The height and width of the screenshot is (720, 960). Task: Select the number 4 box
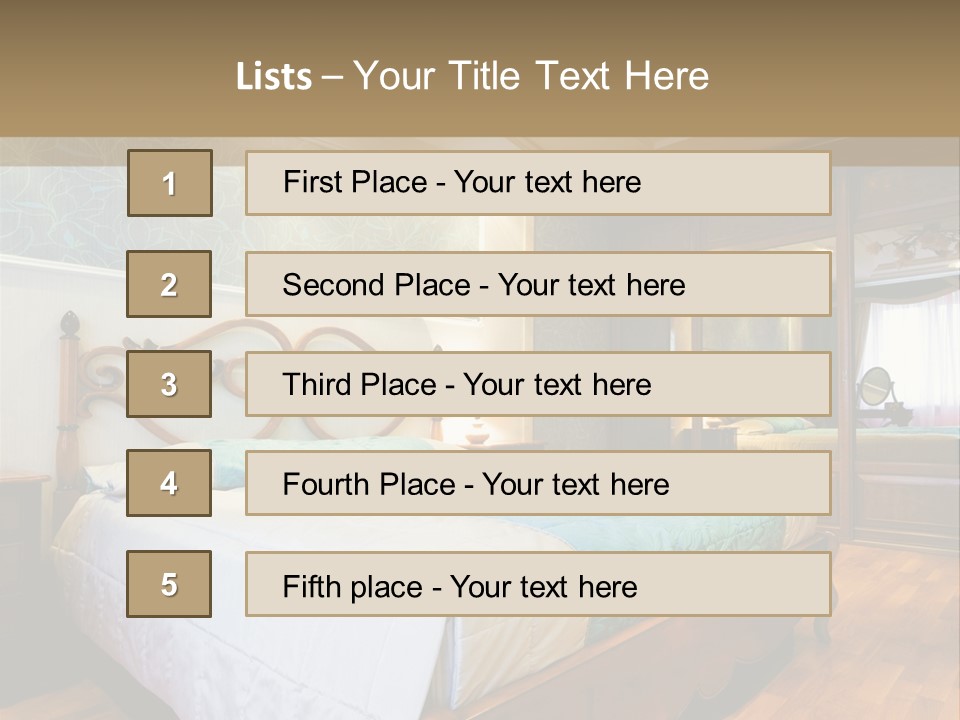pos(169,483)
